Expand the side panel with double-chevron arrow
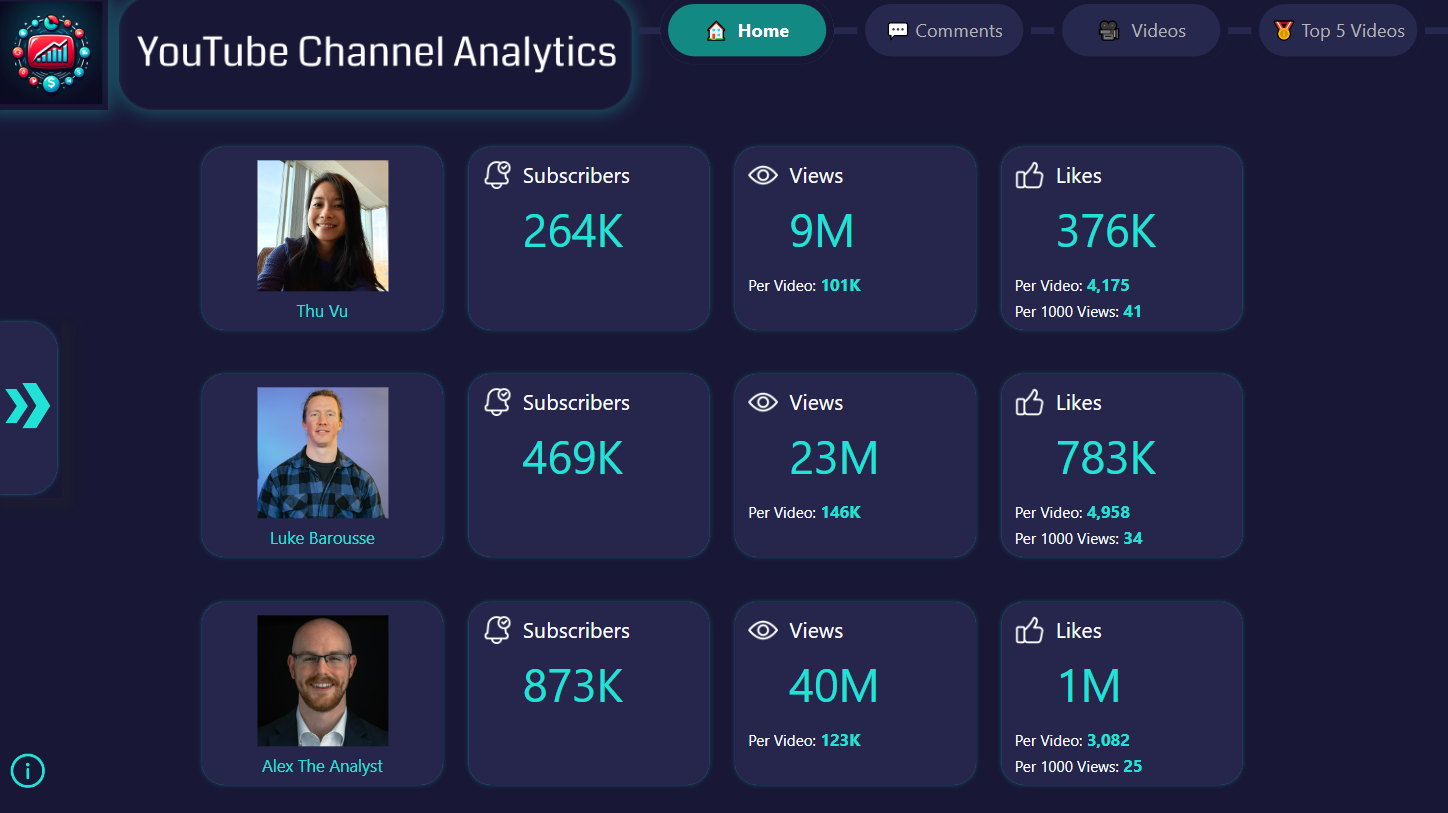The height and width of the screenshot is (813, 1448). pyautogui.click(x=28, y=406)
